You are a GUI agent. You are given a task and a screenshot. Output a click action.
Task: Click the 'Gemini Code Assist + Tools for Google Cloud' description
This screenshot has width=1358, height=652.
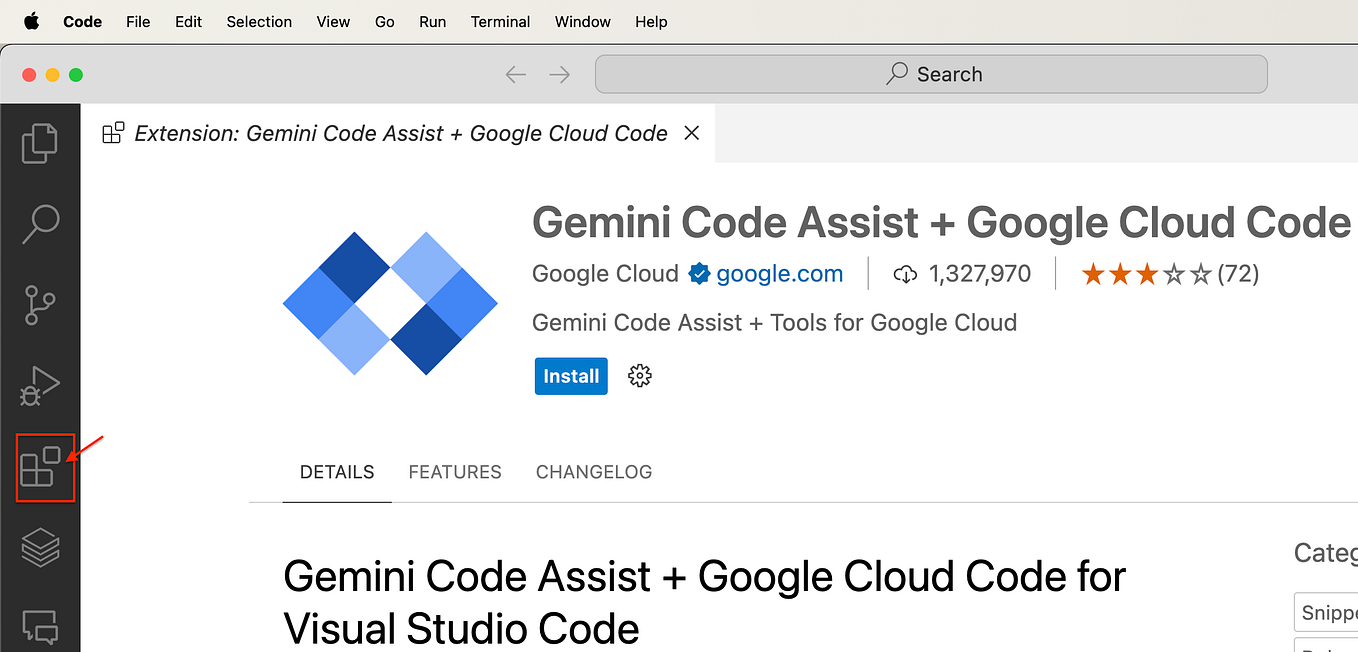[774, 323]
